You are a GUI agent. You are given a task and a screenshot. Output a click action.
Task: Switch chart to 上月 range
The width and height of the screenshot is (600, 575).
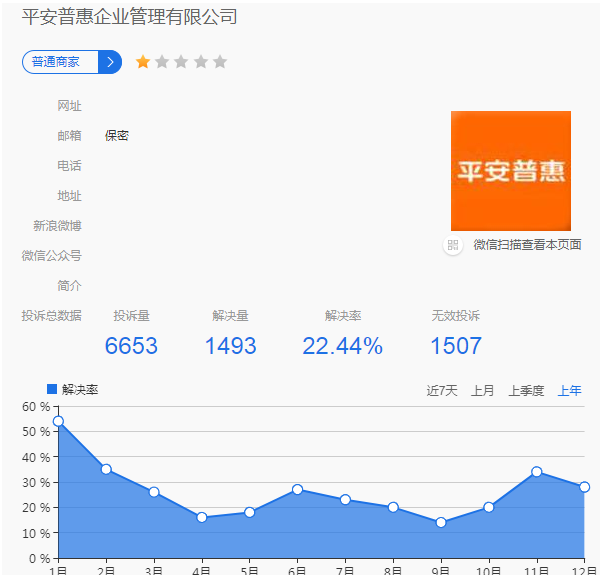pyautogui.click(x=482, y=391)
